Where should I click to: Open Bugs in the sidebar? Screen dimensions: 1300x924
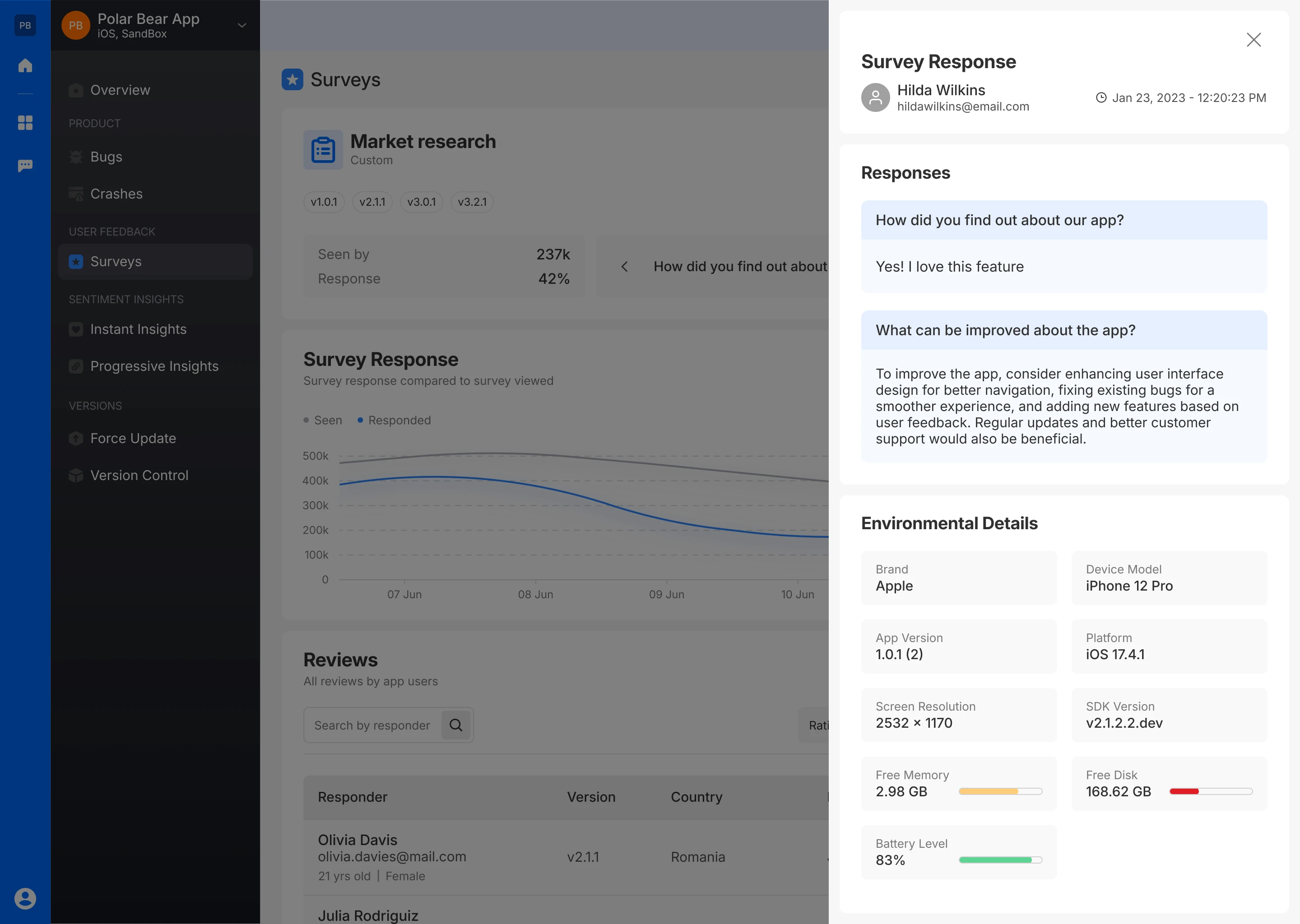(x=155, y=157)
